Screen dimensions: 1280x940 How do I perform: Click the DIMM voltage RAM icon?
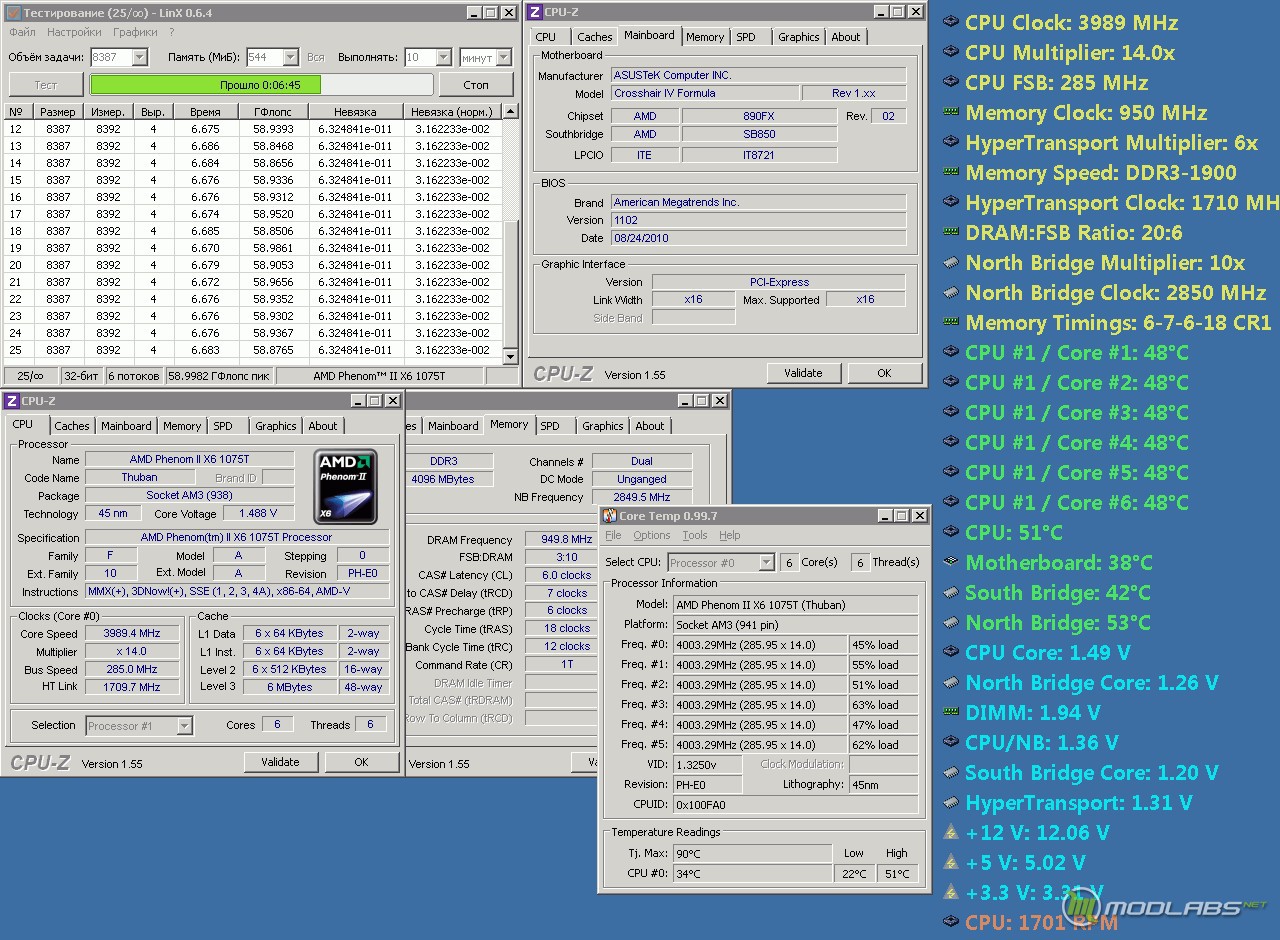tap(952, 713)
